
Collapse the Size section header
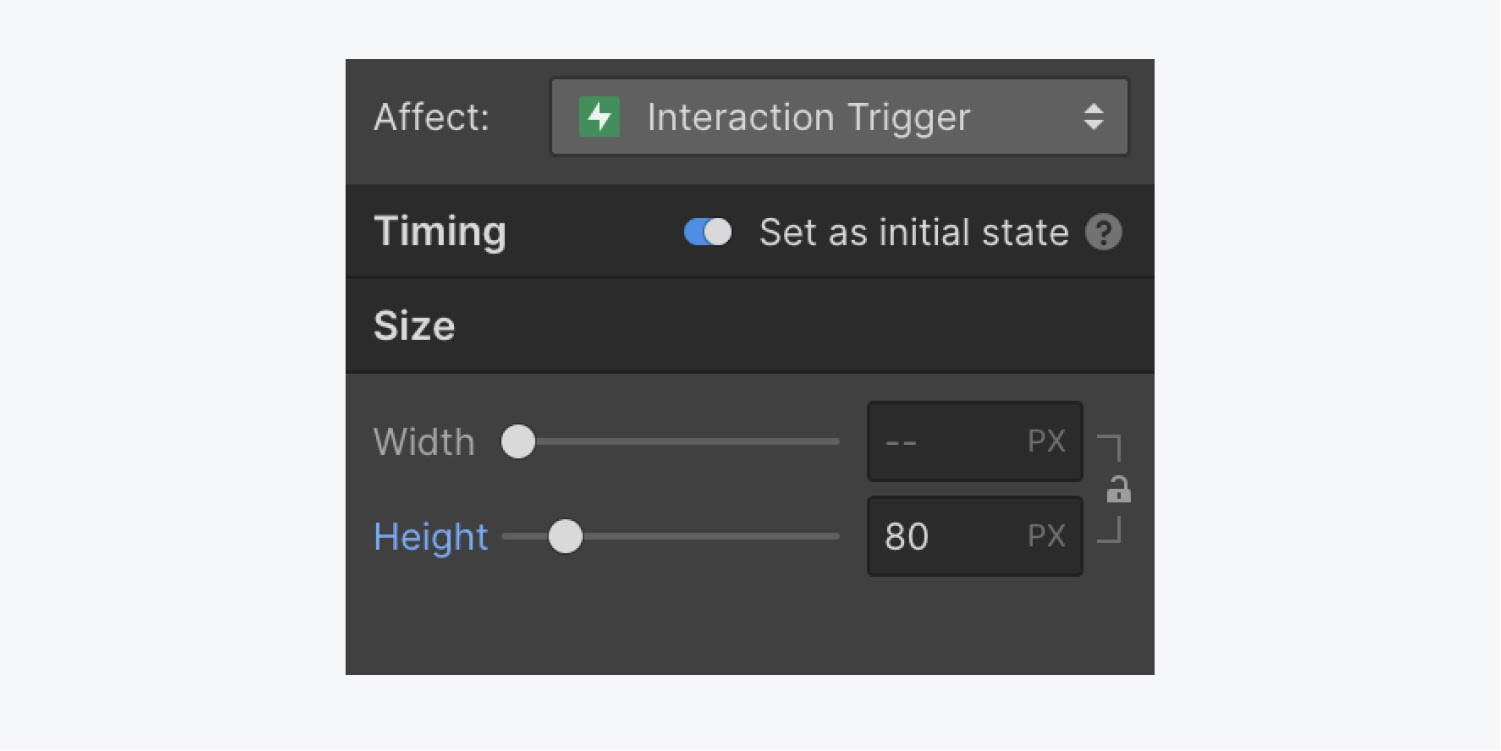414,326
